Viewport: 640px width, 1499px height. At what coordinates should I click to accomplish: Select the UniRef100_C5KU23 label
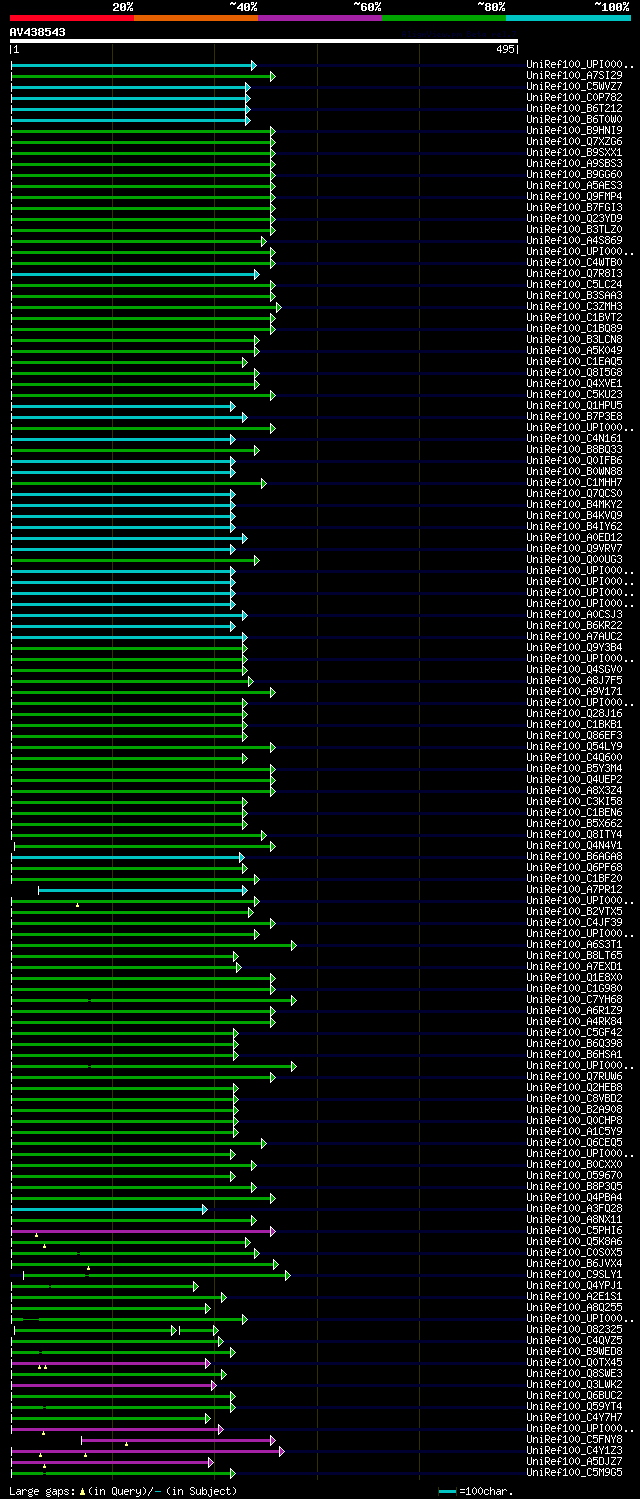574,394
